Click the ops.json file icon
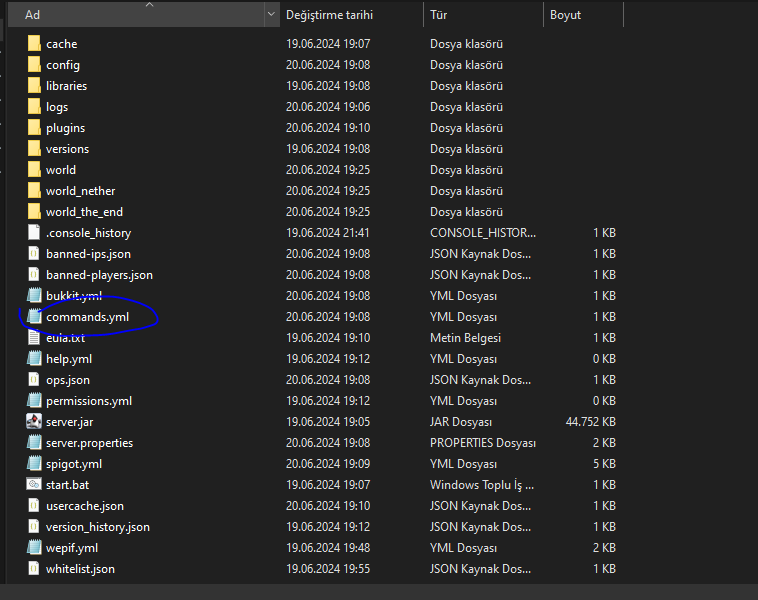The height and width of the screenshot is (600, 758). 34,380
